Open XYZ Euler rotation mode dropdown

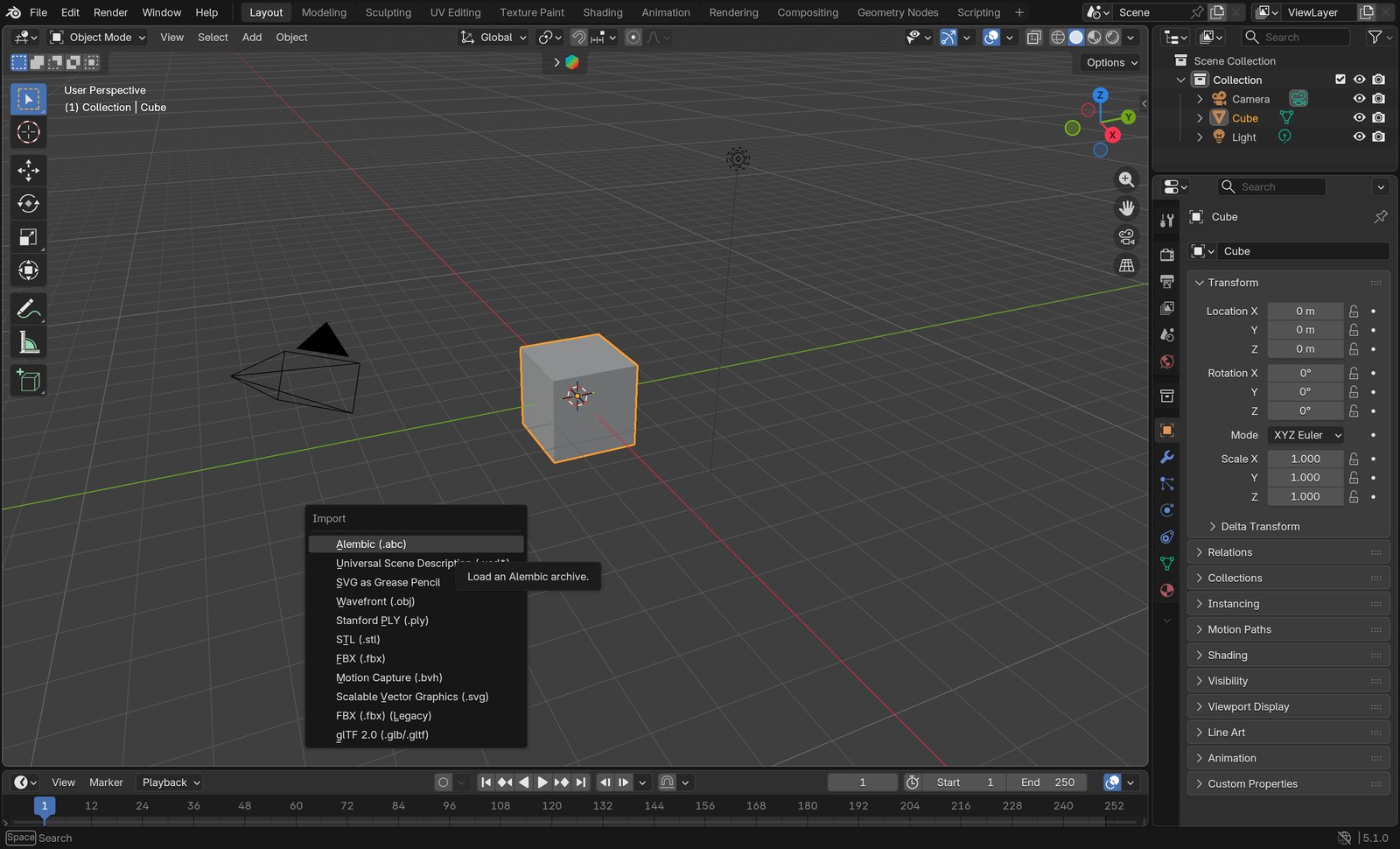point(1306,435)
